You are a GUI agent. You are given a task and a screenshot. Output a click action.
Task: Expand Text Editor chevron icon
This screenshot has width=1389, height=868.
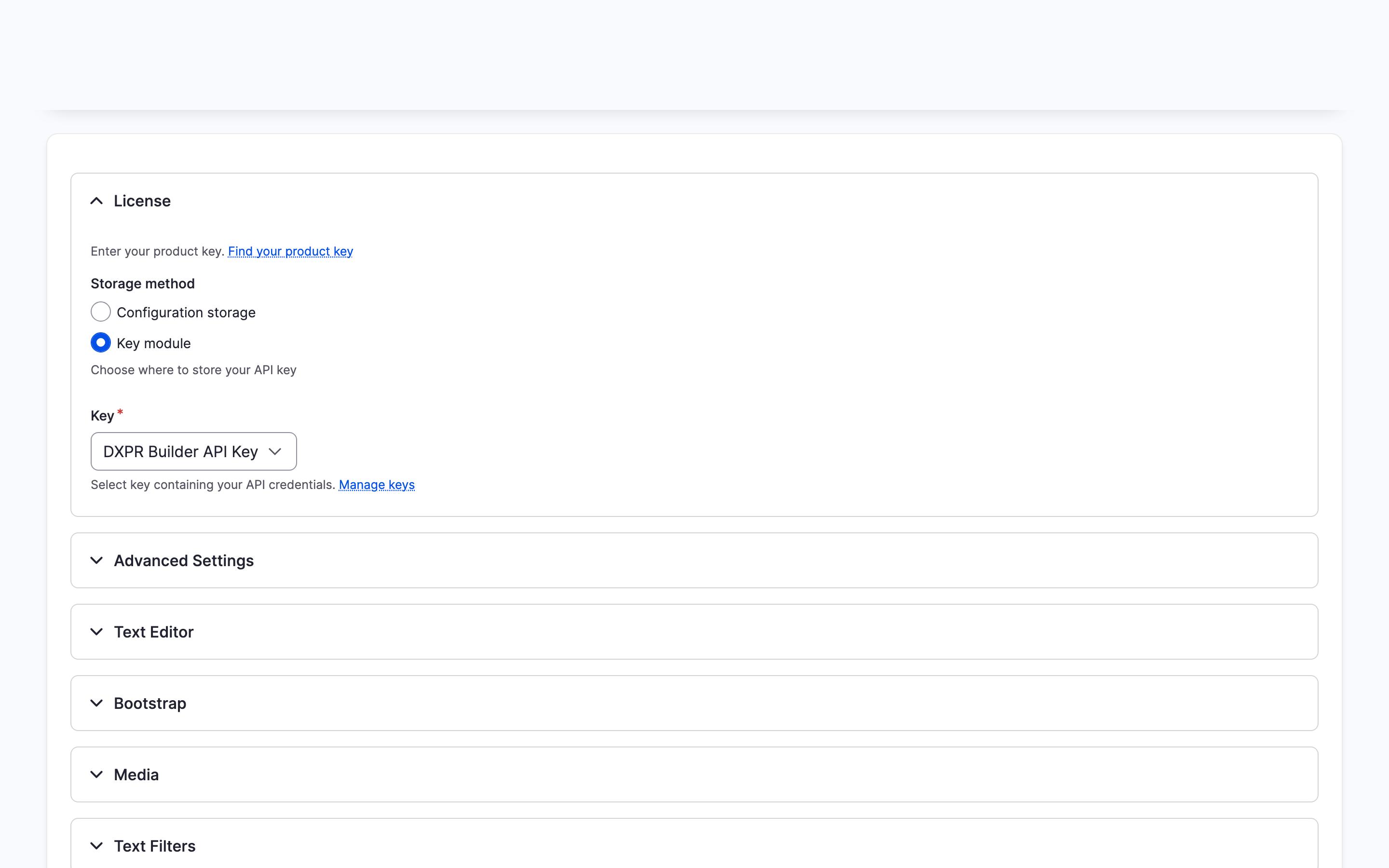96,632
